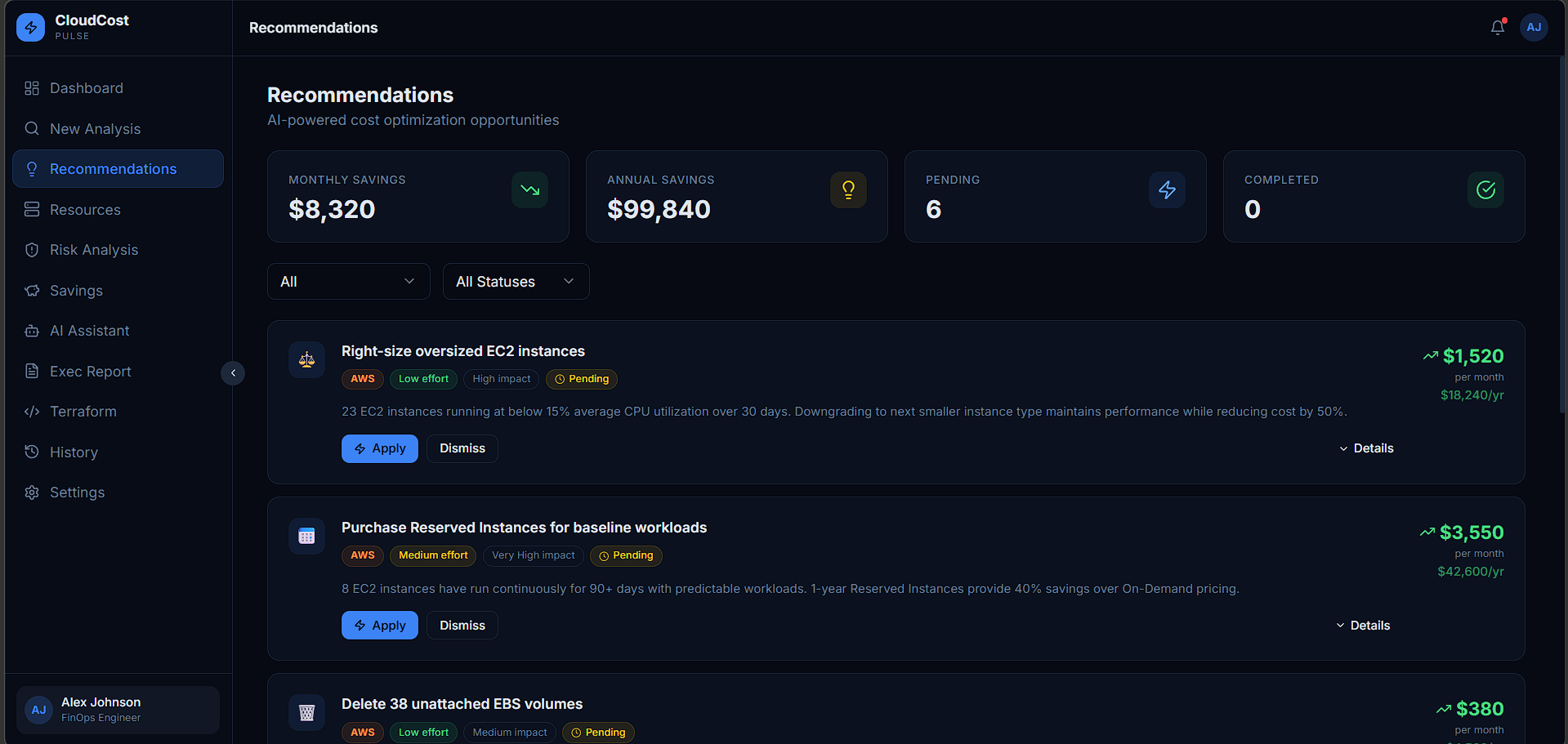
Task: Collapse the sidebar with the chevron button
Action: point(233,373)
